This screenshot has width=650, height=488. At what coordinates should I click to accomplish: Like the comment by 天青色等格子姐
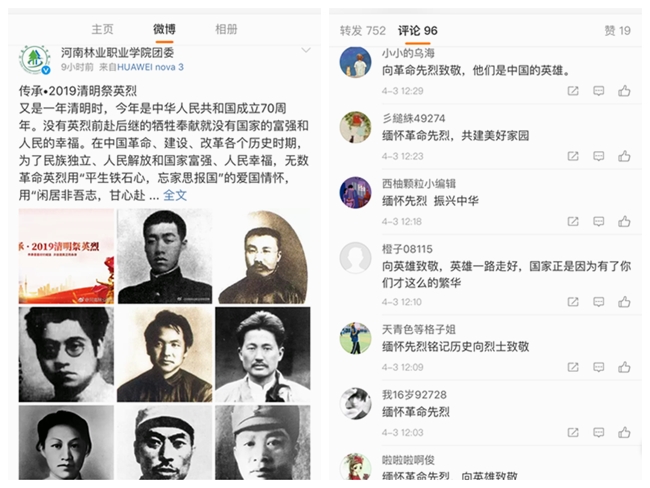click(624, 367)
